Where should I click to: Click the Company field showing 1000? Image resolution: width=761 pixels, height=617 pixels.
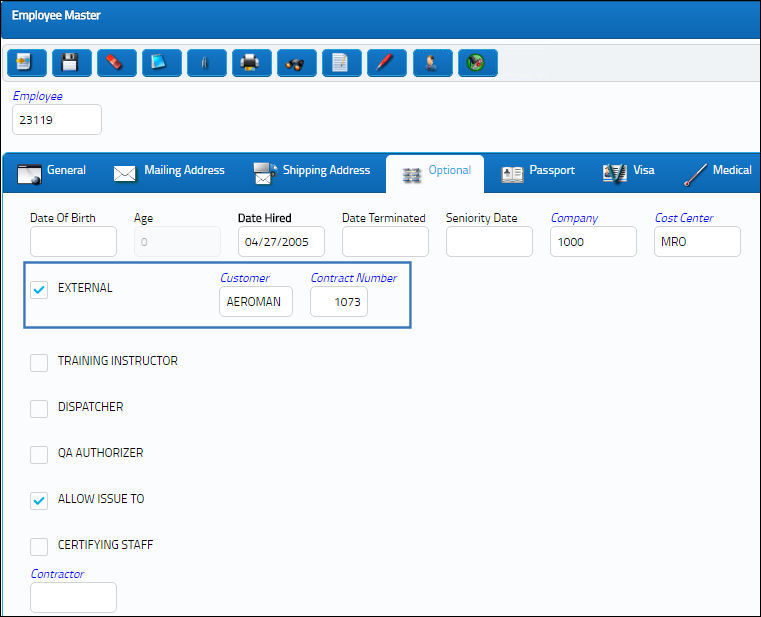coord(593,241)
